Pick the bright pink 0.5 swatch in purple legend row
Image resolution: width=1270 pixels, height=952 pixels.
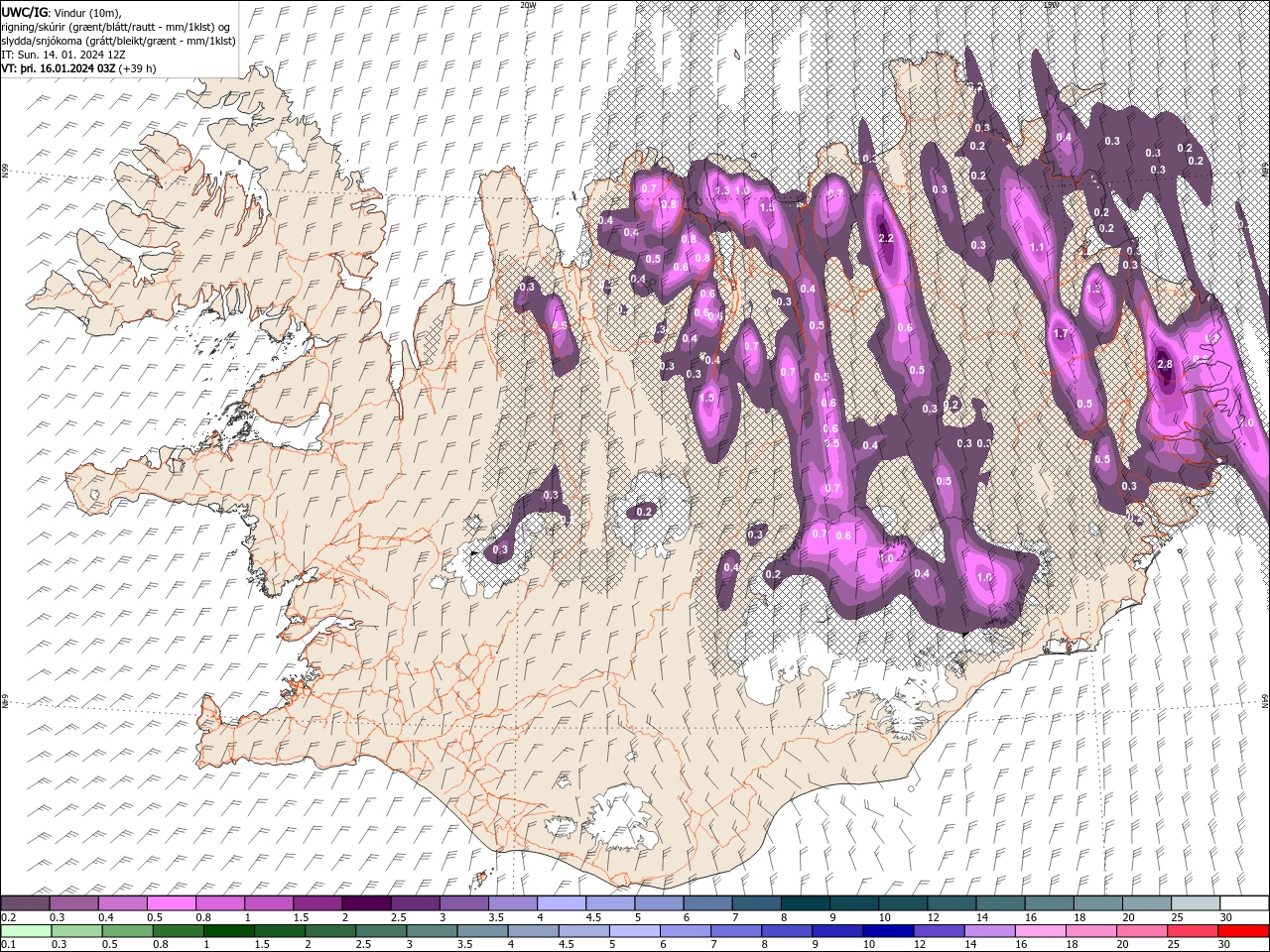tap(172, 903)
